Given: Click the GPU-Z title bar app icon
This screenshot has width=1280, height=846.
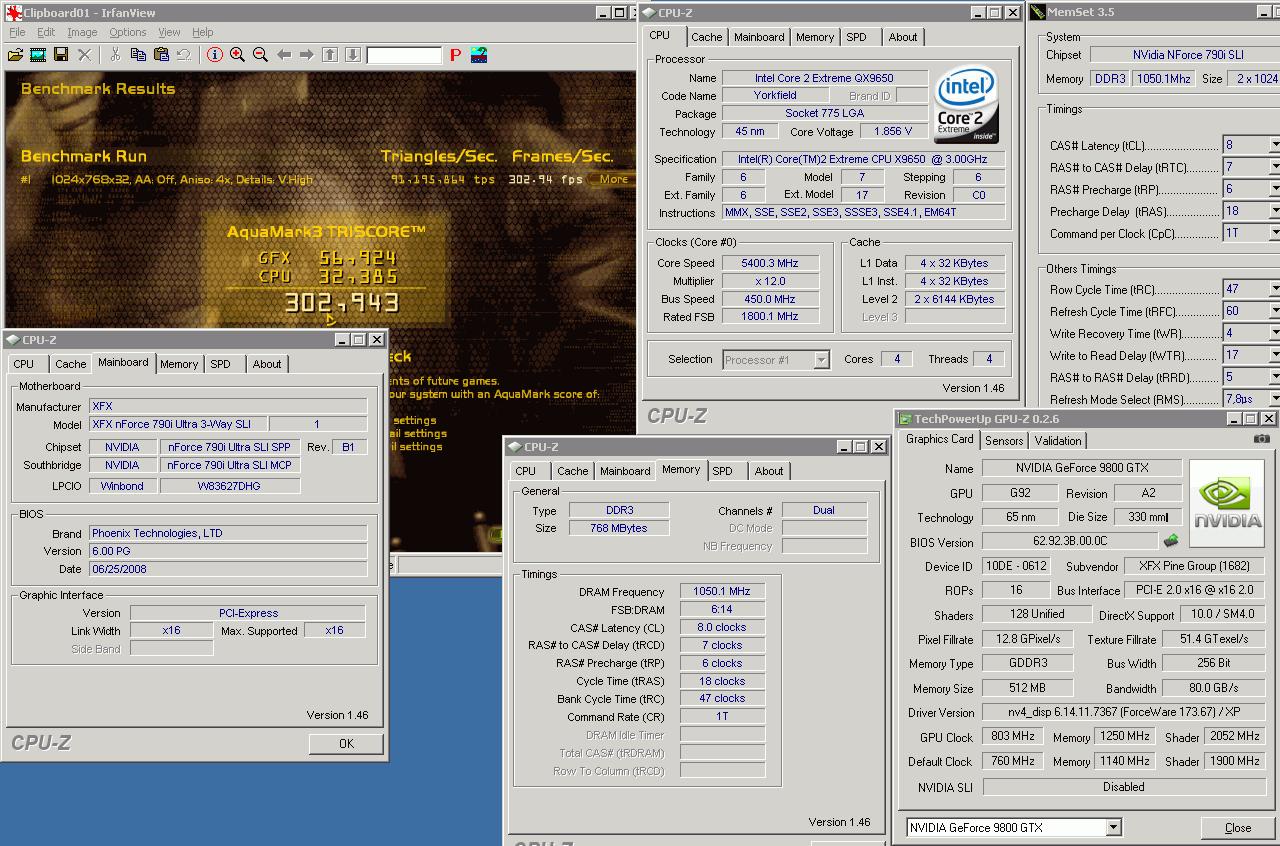Looking at the screenshot, I should click(905, 419).
